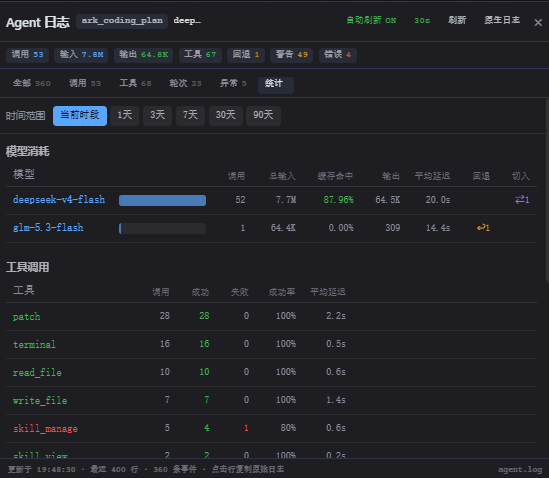Click the agent.log file label
Viewport: 549px width, 478px height.
(520, 470)
